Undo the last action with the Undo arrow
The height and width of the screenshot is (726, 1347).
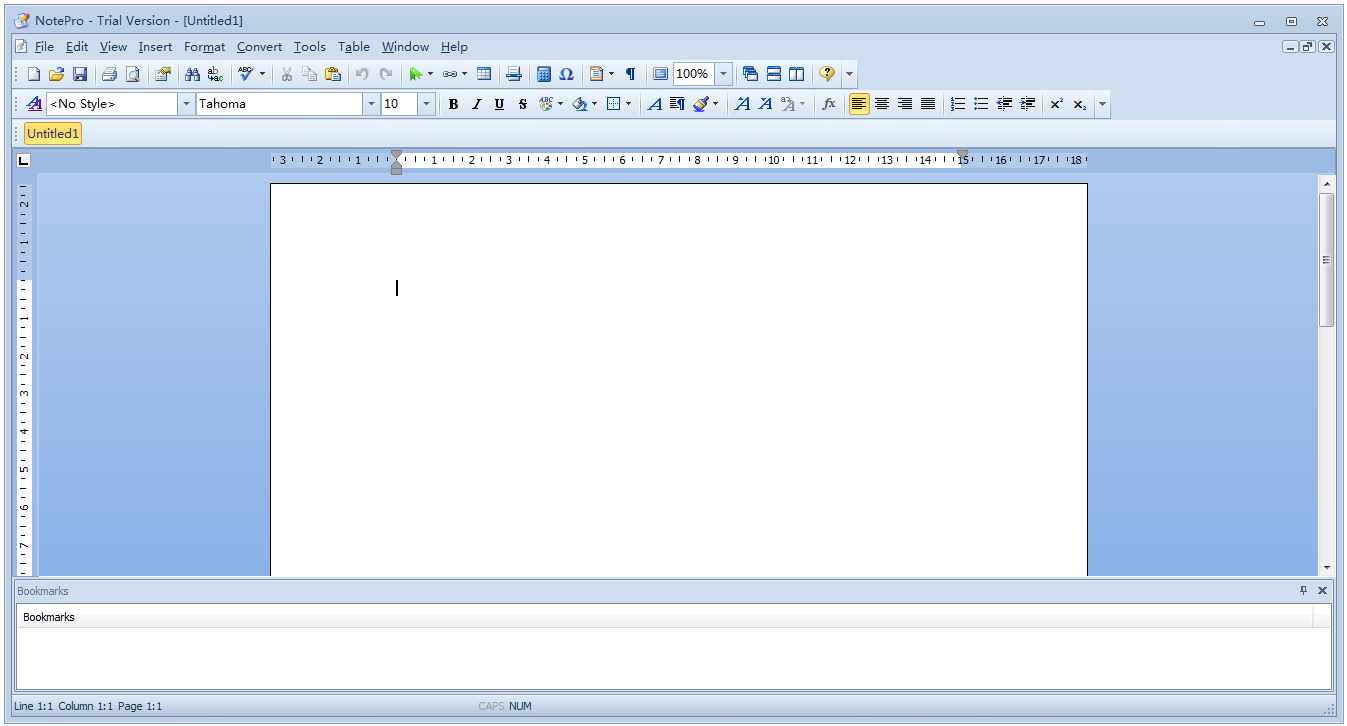click(362, 74)
